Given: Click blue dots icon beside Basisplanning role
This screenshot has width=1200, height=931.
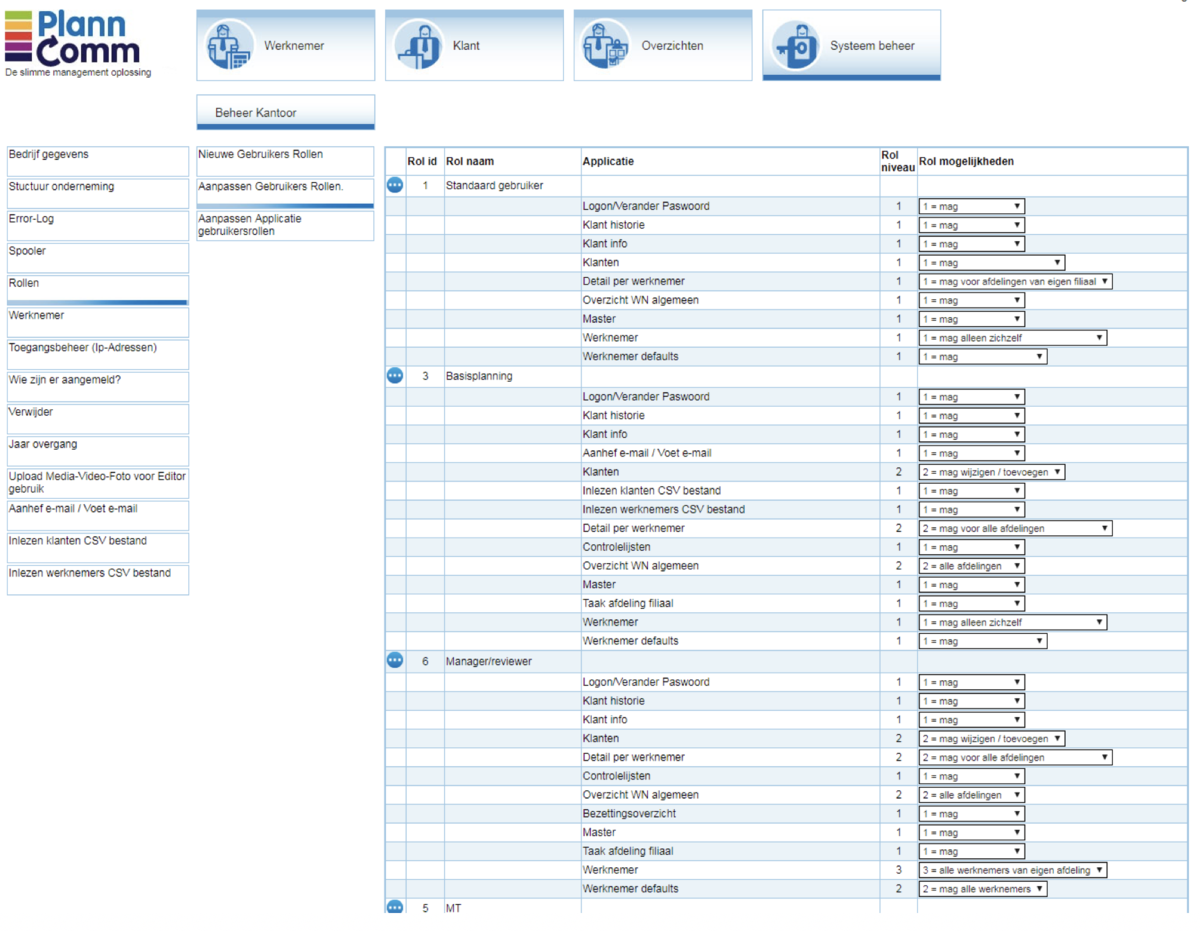Looking at the screenshot, I should [395, 376].
